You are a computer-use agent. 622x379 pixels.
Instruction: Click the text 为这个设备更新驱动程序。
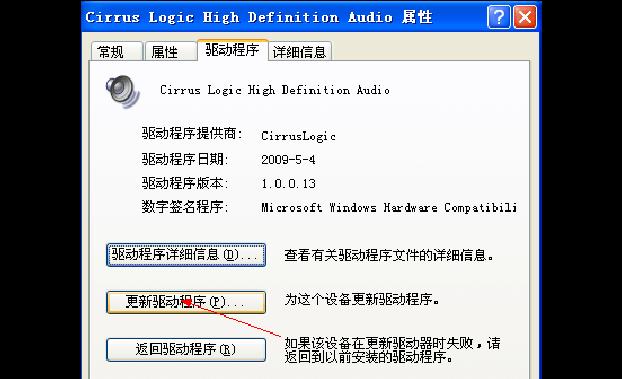(x=362, y=299)
